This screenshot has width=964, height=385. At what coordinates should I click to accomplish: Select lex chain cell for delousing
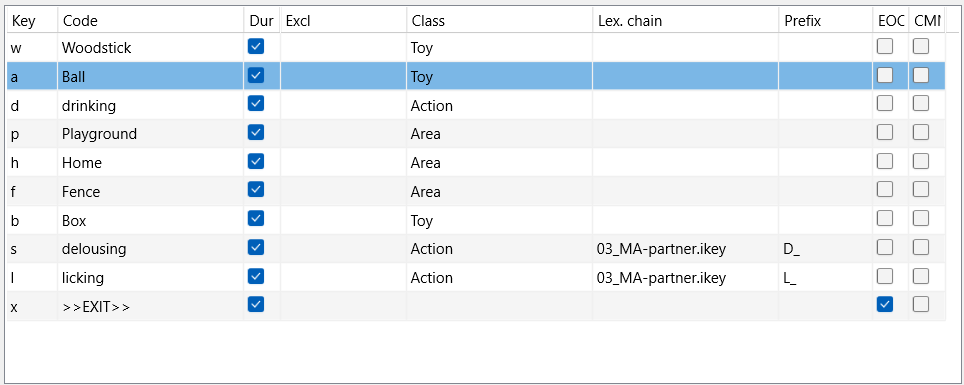(x=685, y=248)
